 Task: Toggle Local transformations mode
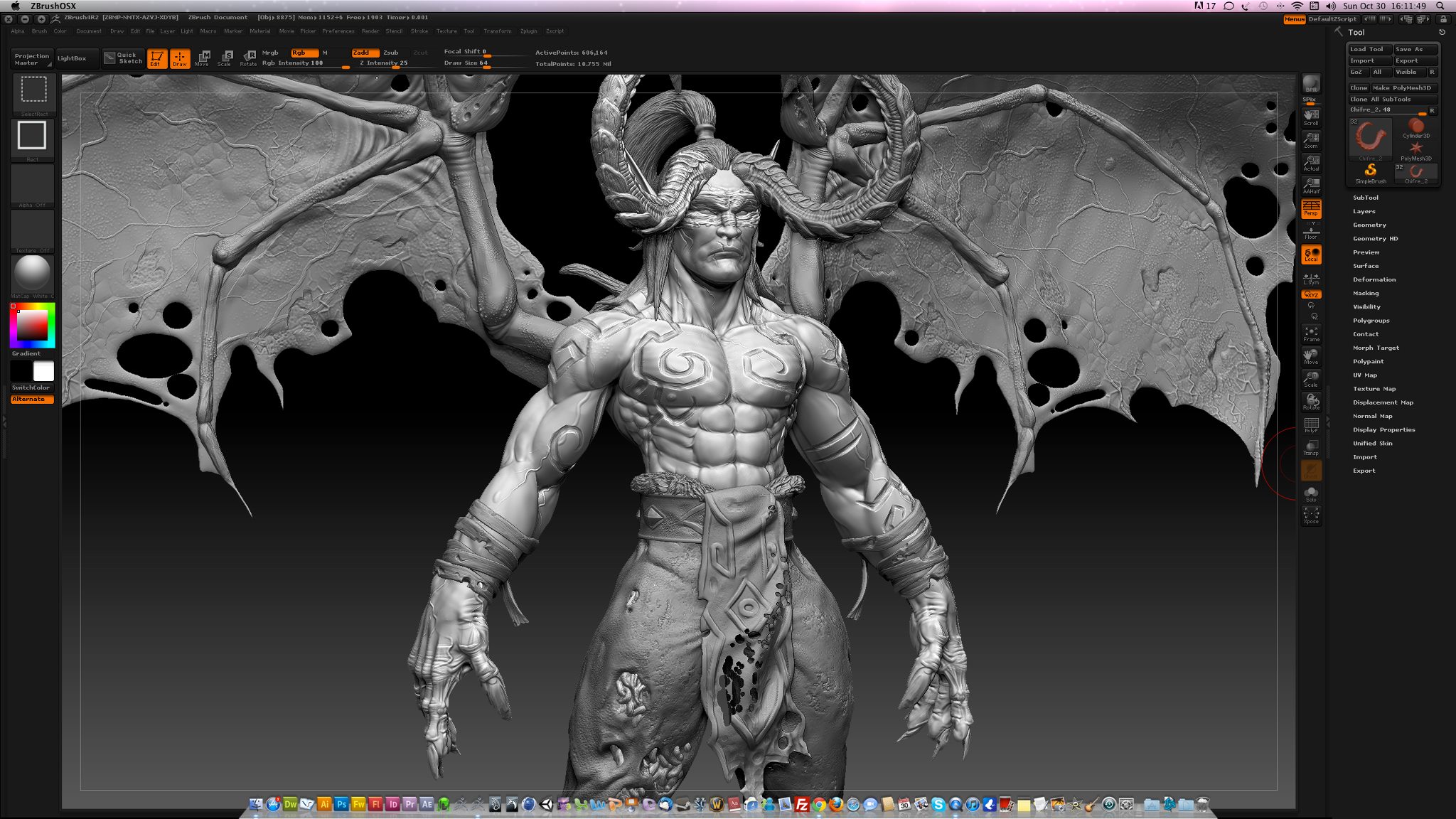click(1311, 255)
